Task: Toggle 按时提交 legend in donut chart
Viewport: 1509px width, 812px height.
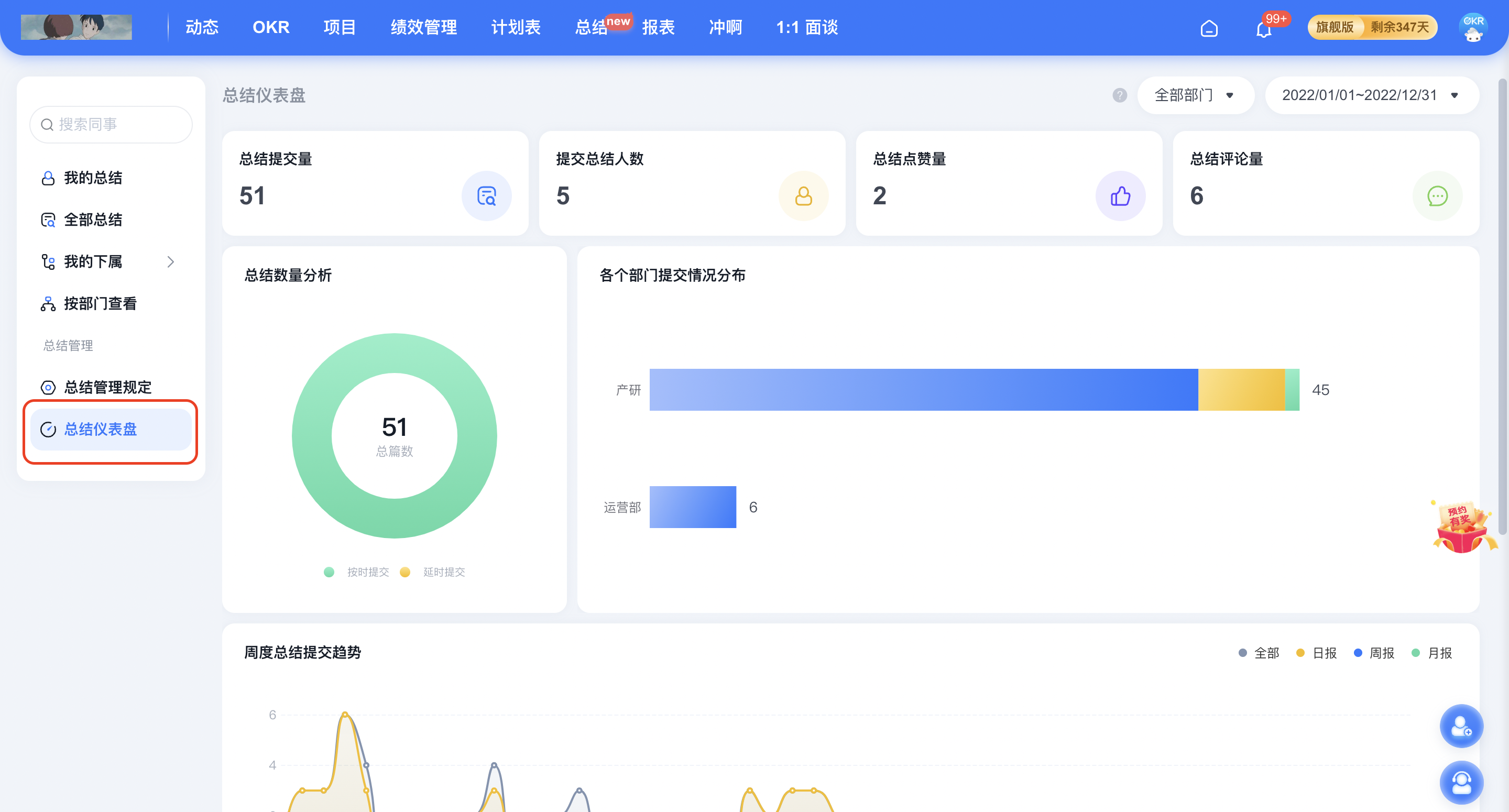Action: pos(356,572)
